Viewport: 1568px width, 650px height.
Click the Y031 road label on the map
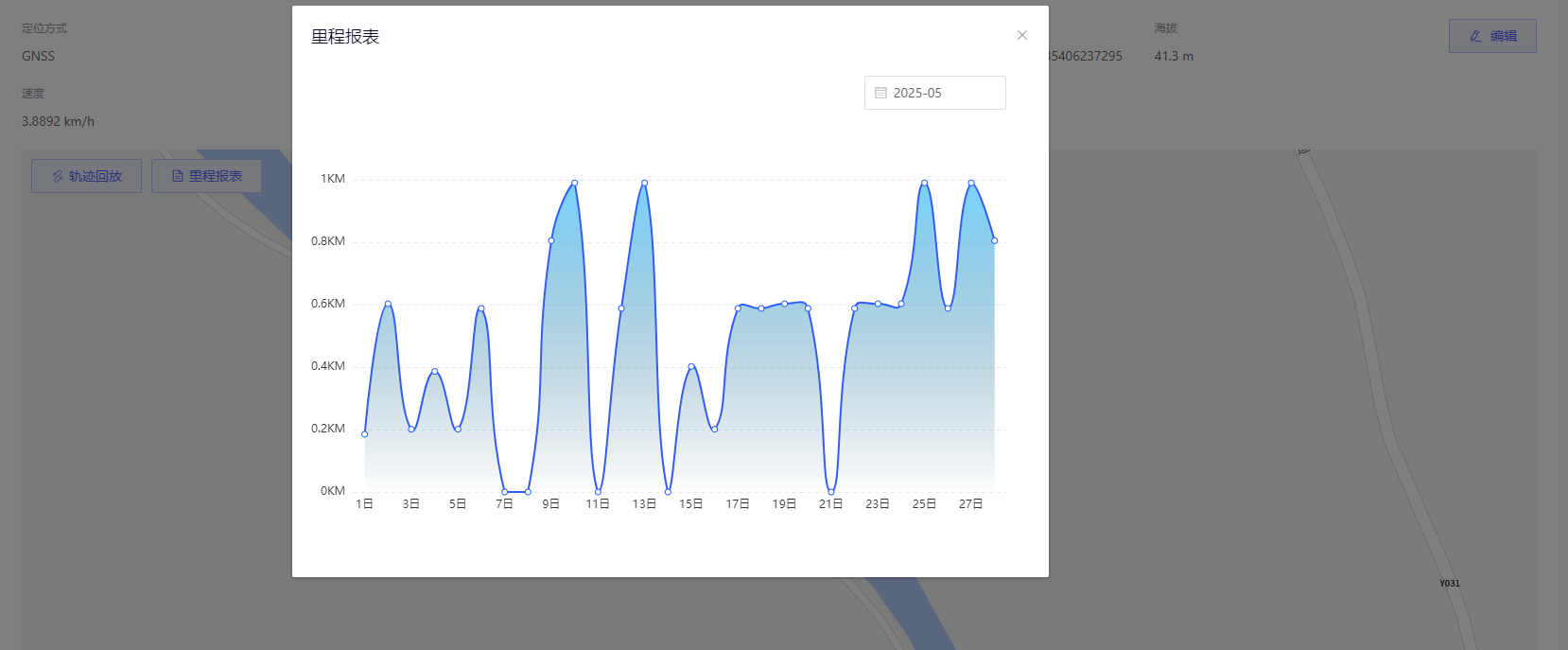[x=1449, y=584]
